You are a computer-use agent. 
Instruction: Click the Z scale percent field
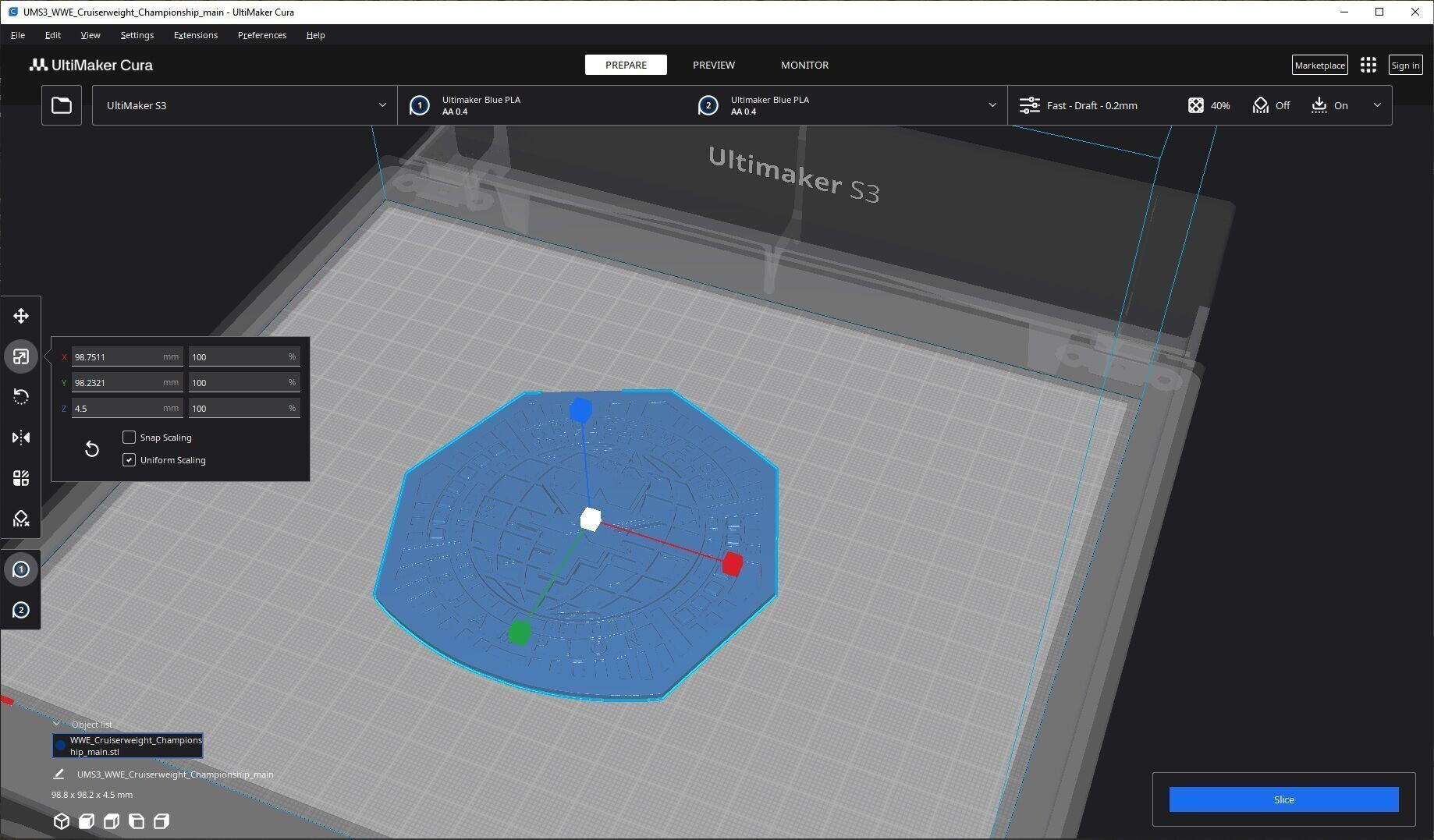244,408
